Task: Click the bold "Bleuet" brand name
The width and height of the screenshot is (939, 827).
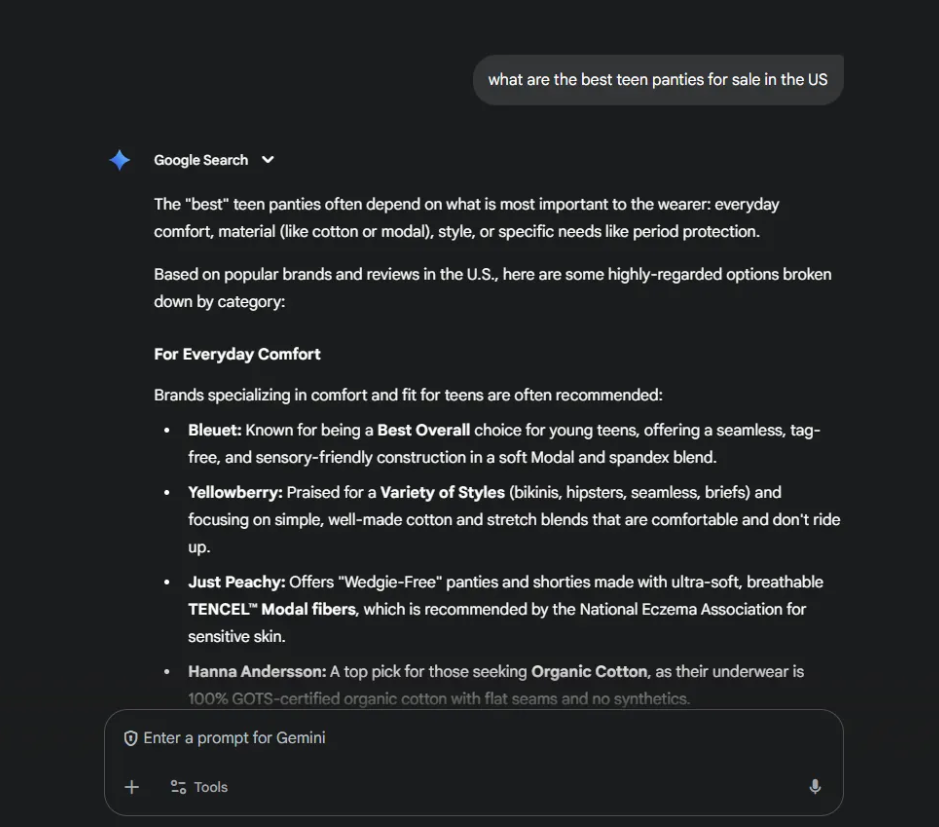Action: coord(211,430)
